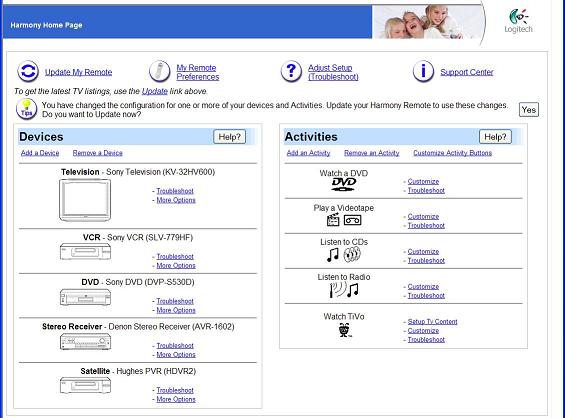The image size is (565, 418).
Task: Click the Satellite - Hughes PVR (HDVR2) label
Action: coord(138,371)
